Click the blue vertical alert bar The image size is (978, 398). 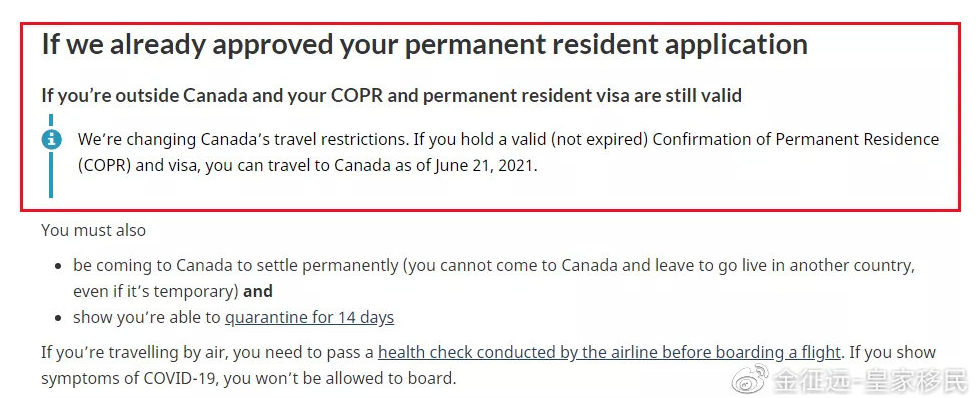pos(51,156)
